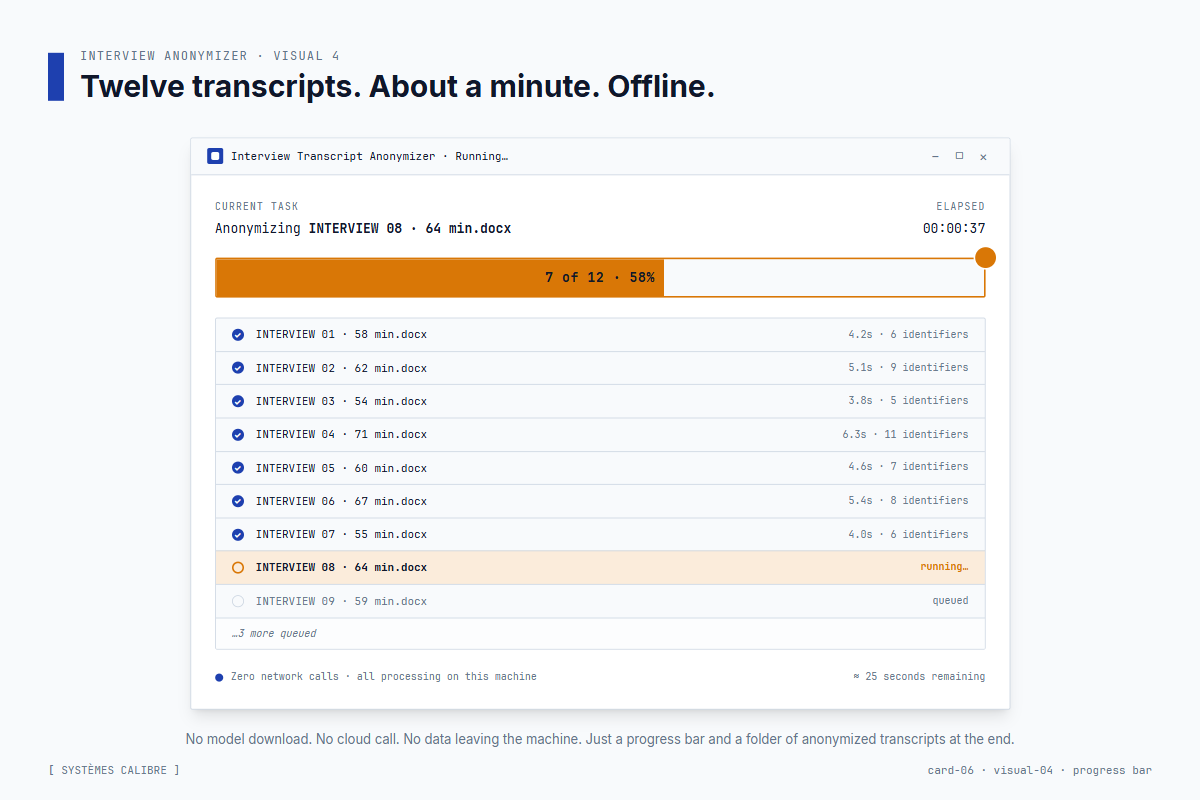
Task: Toggle the completed state of INTERVIEW 02
Action: point(237,367)
